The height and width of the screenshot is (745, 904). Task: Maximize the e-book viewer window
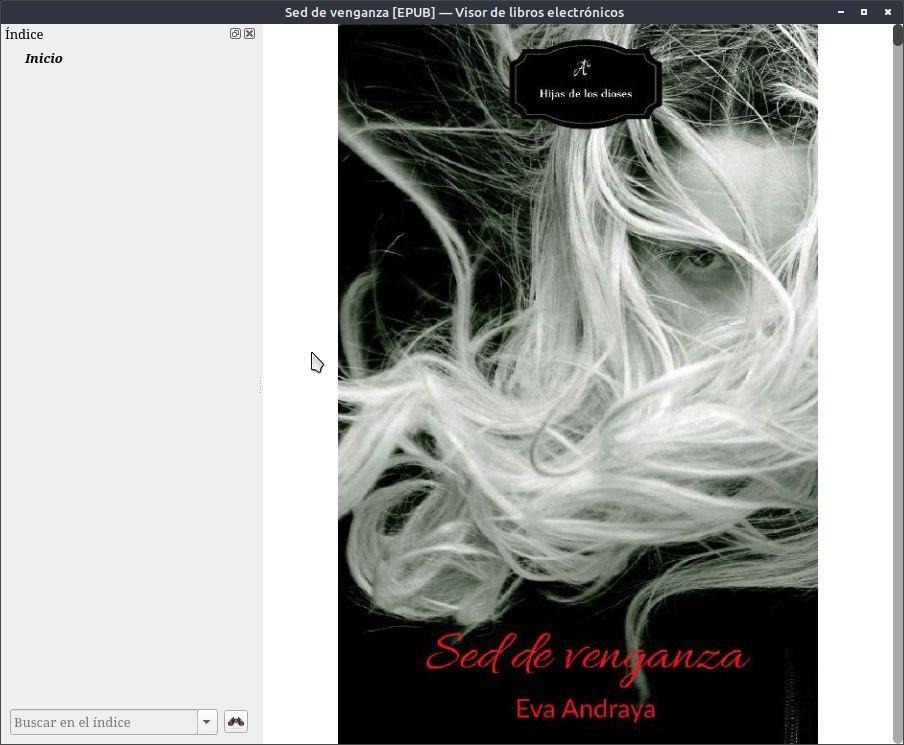tap(864, 12)
